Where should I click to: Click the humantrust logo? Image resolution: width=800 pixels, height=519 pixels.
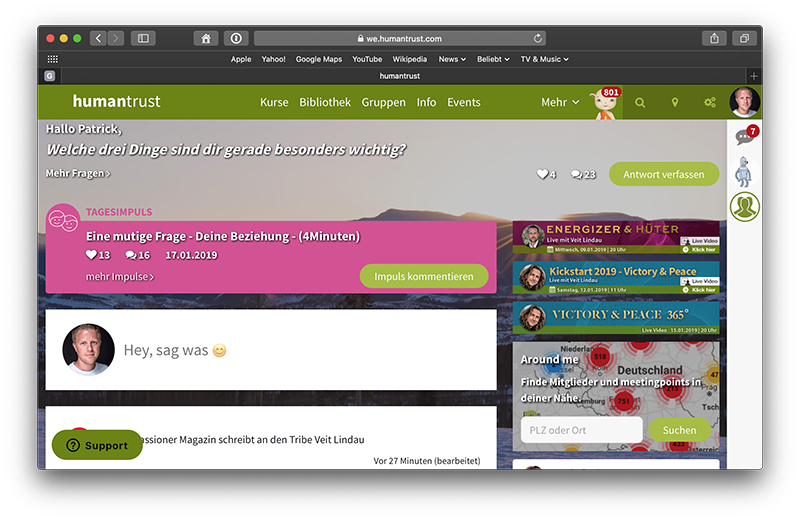[116, 102]
